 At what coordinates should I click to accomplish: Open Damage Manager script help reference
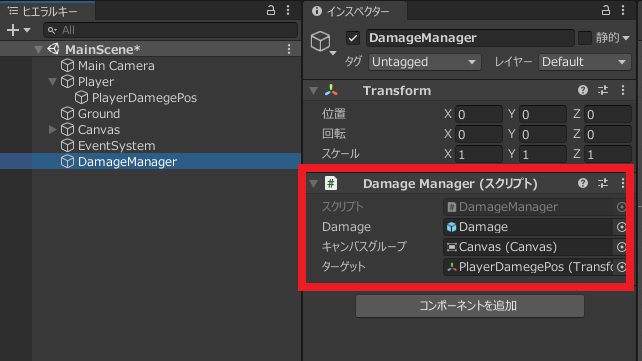point(583,183)
